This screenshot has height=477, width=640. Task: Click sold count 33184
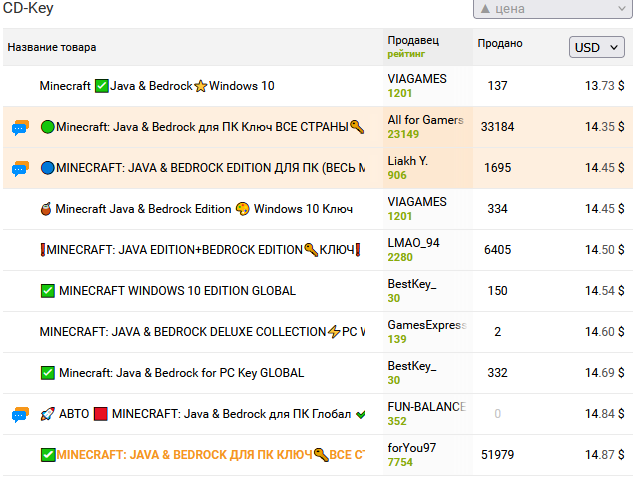(x=498, y=127)
